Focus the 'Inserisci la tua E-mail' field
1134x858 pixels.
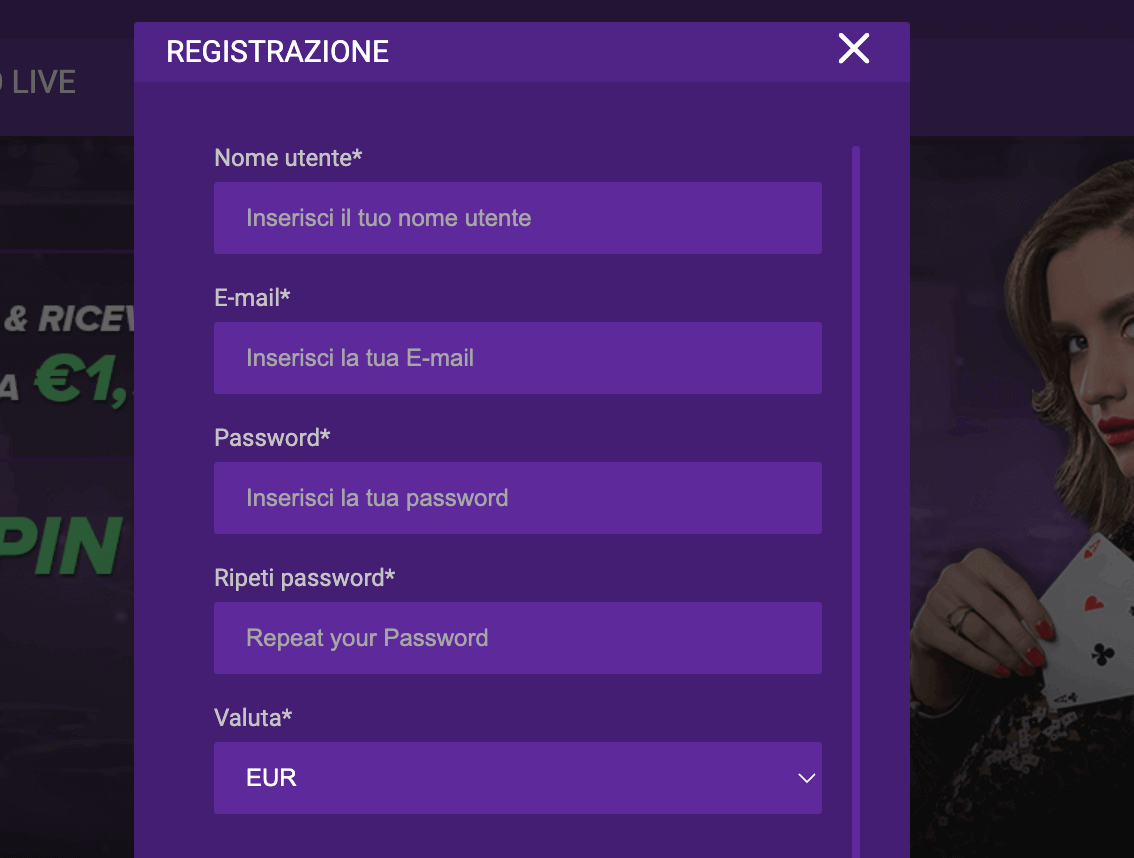click(x=518, y=358)
